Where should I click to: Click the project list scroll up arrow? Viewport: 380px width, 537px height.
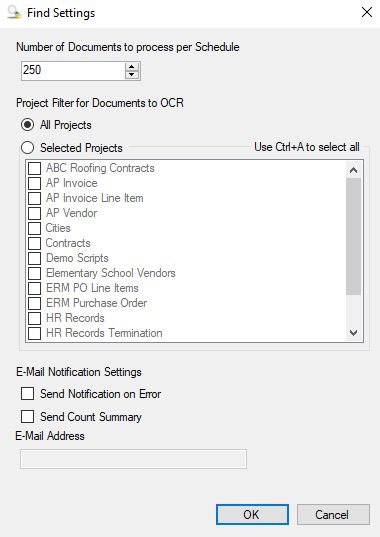(354, 170)
